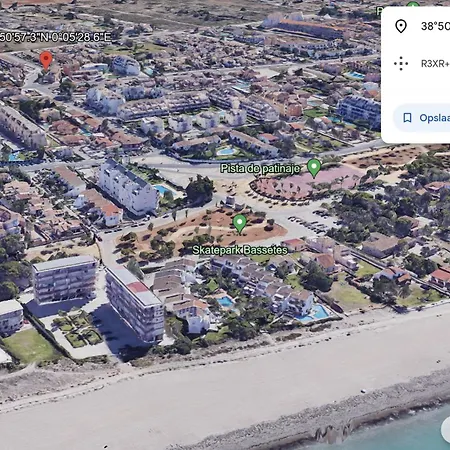The image size is (450, 450).
Task: Click the round white control at bottom right
Action: [x=446, y=430]
